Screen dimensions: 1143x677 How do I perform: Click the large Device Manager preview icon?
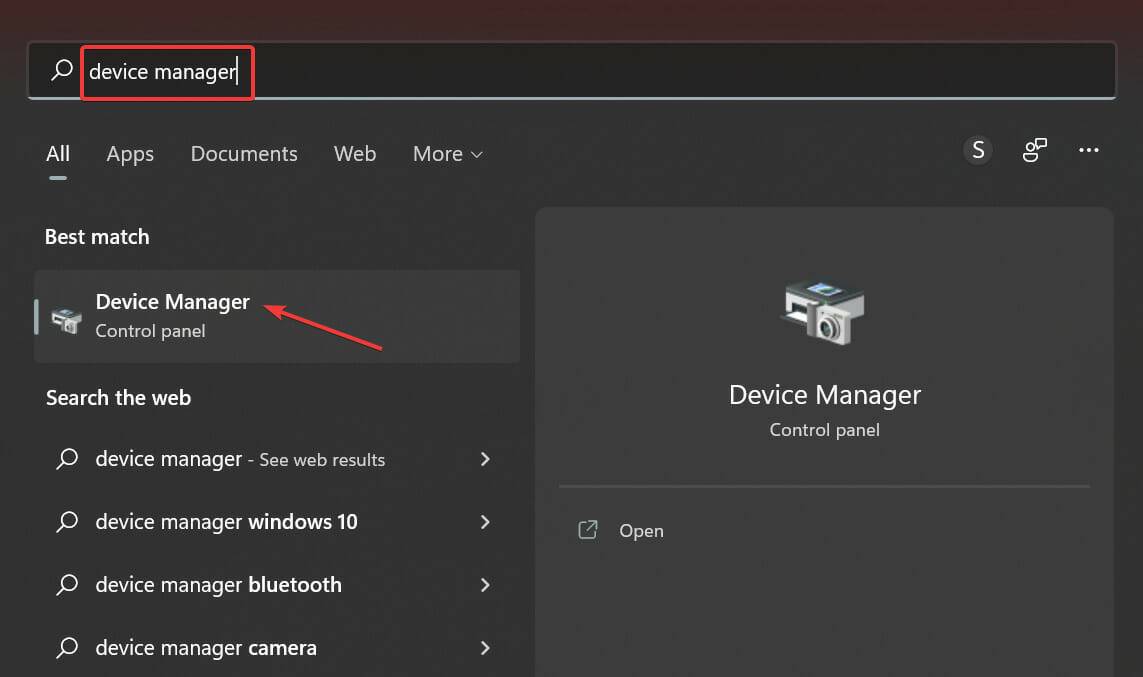(x=823, y=313)
